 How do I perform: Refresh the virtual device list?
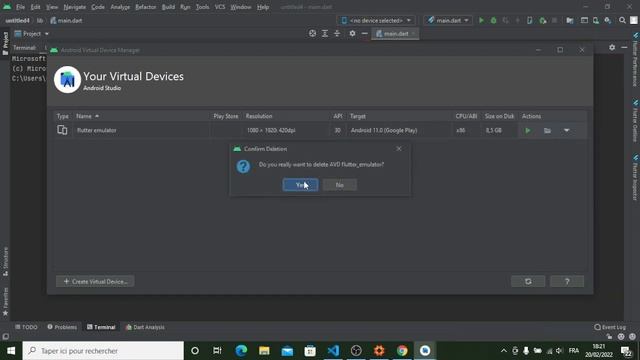(x=528, y=281)
